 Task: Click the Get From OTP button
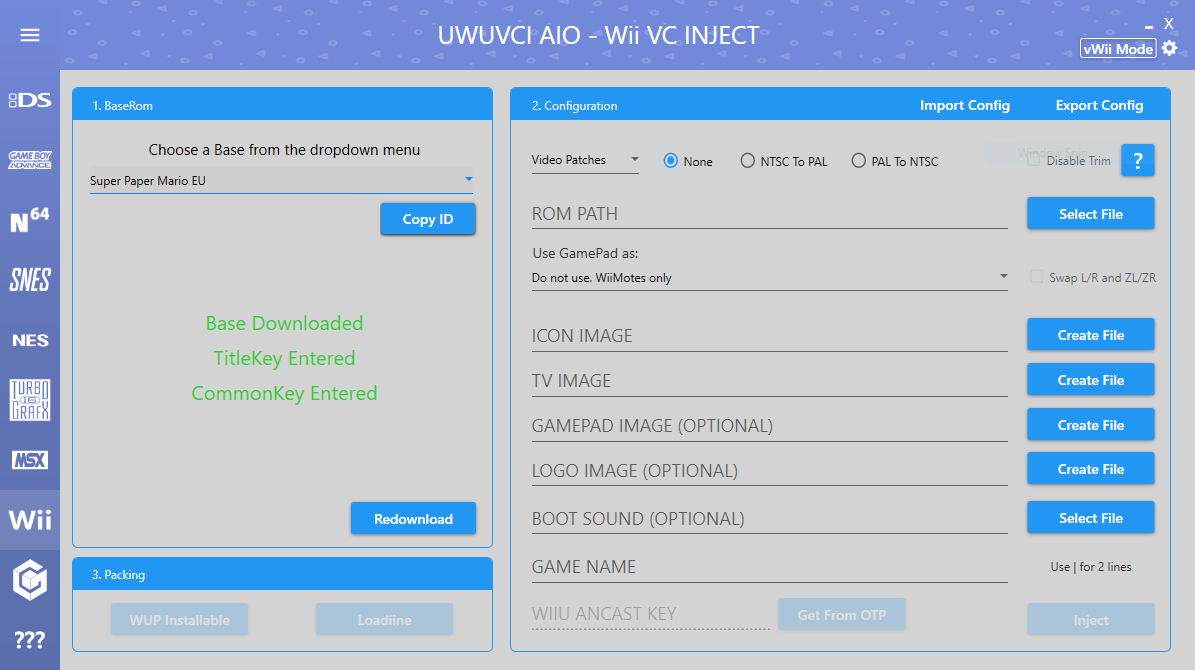pyautogui.click(x=841, y=614)
